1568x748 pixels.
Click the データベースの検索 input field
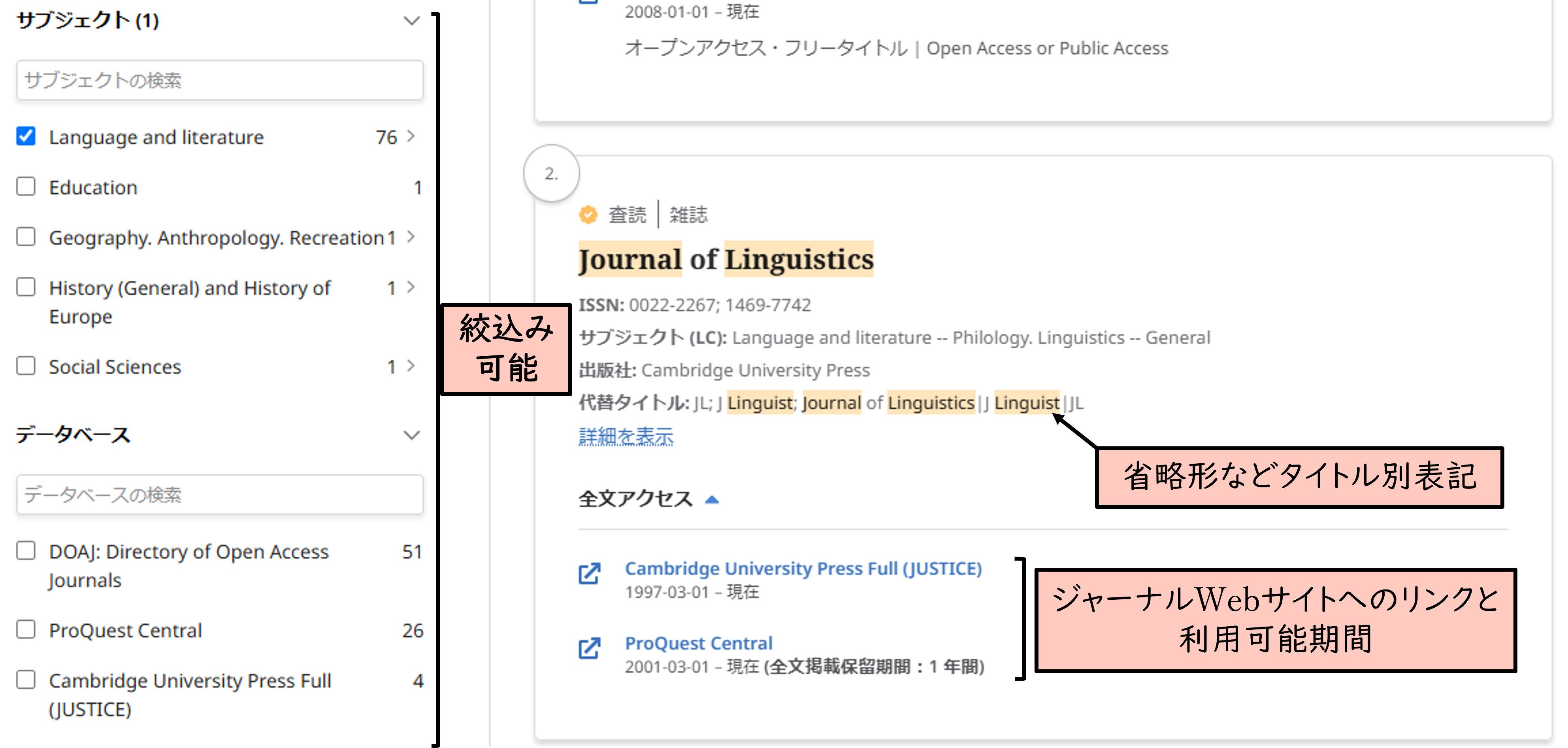pyautogui.click(x=220, y=495)
